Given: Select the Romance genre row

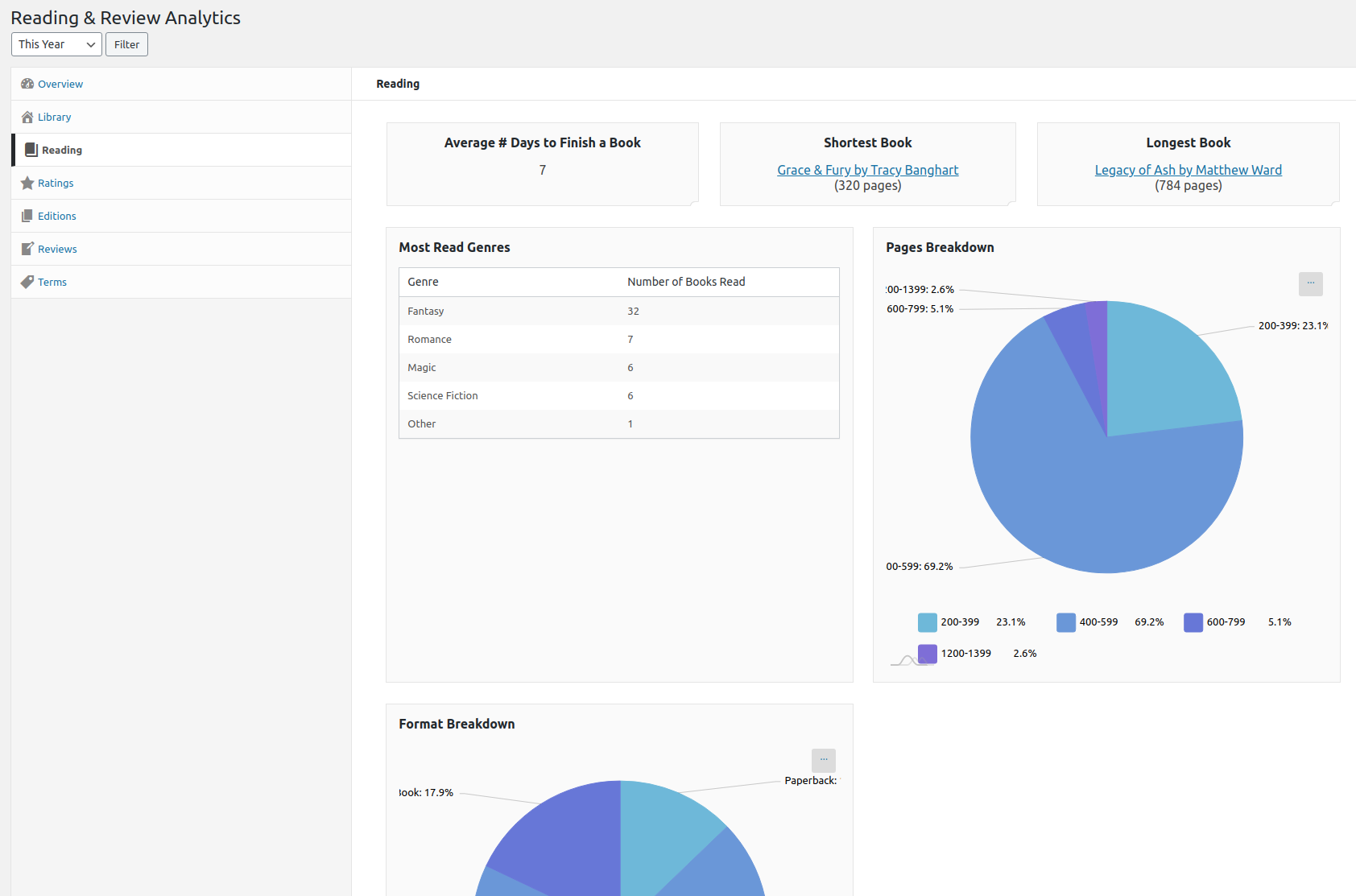Looking at the screenshot, I should click(x=618, y=339).
